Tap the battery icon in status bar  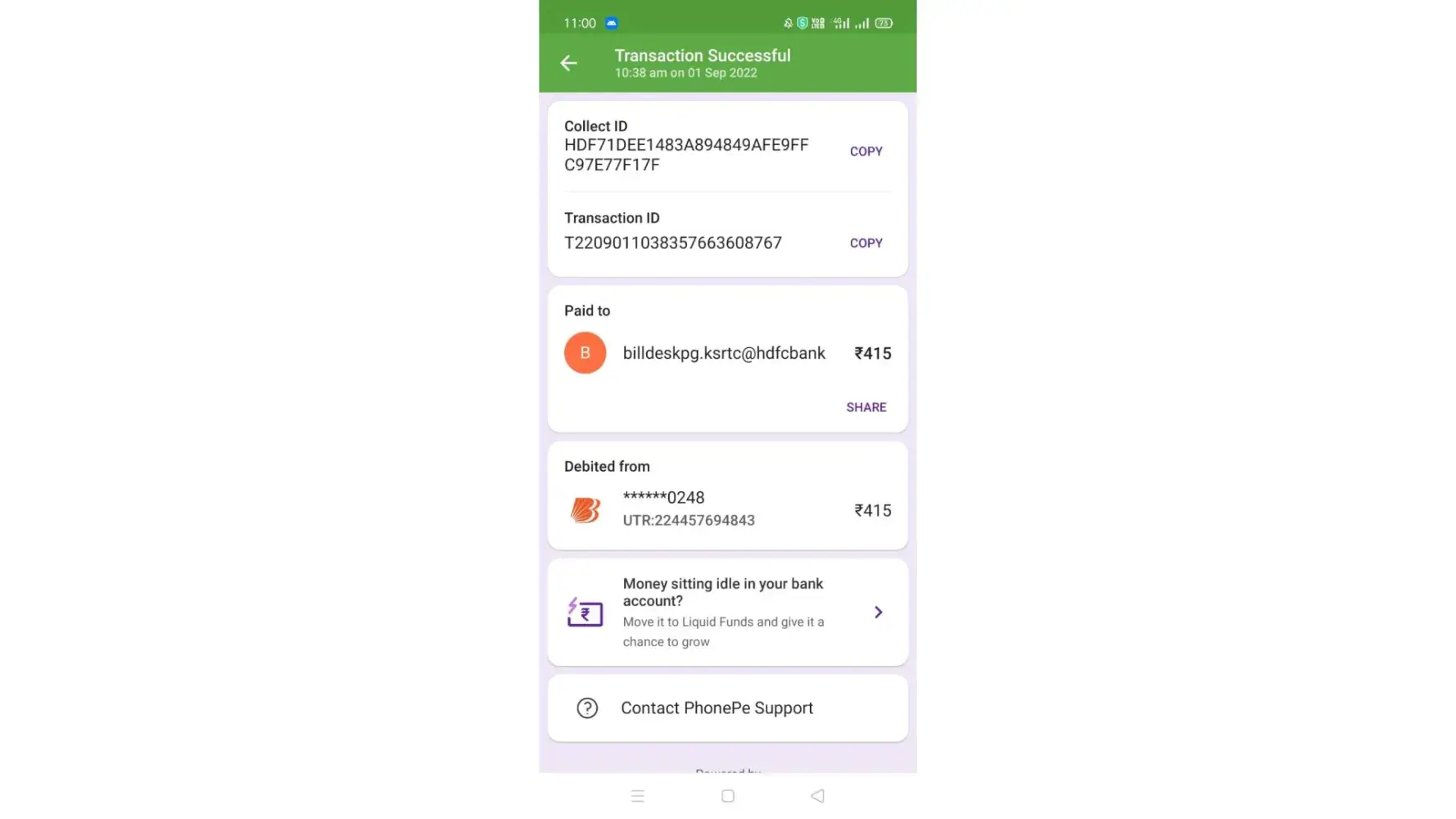pyautogui.click(x=884, y=23)
